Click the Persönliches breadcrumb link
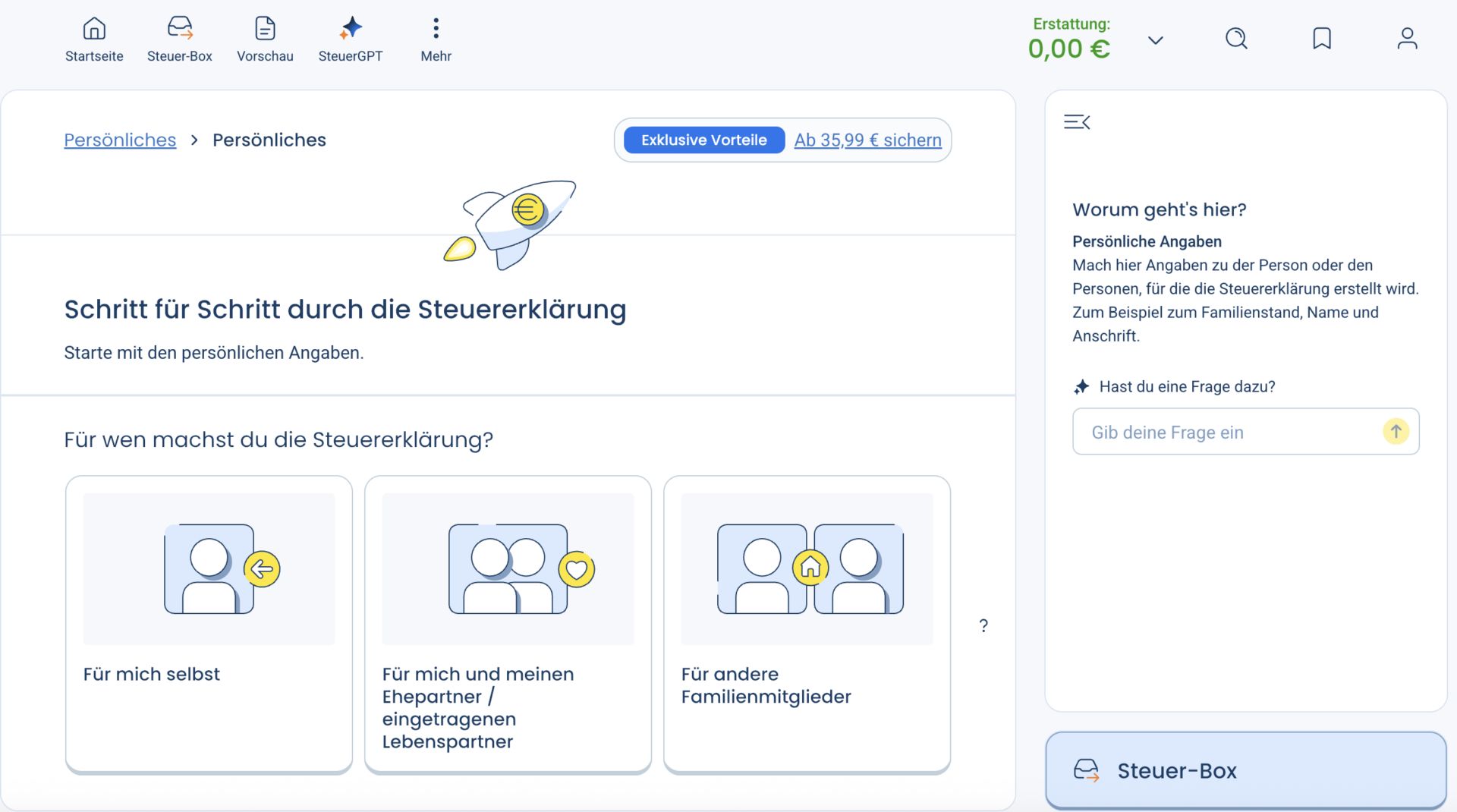The image size is (1457, 812). click(x=120, y=140)
